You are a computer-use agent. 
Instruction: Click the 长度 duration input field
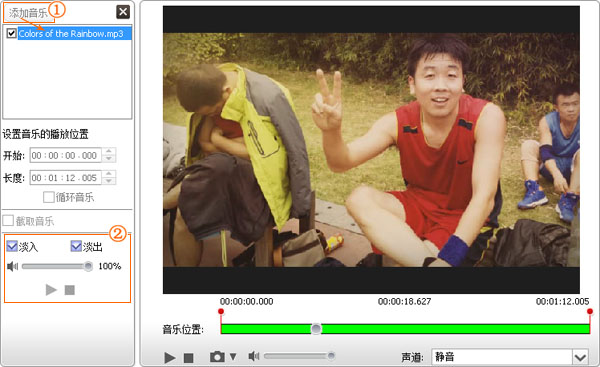coord(65,178)
